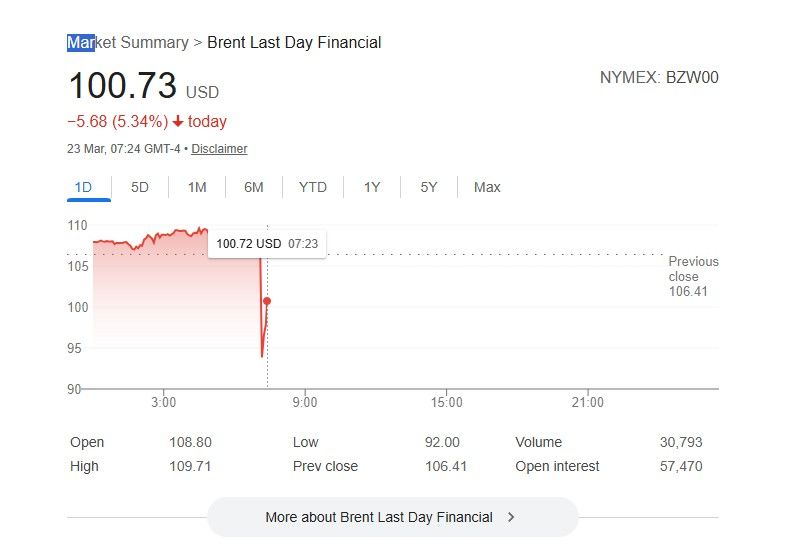This screenshot has height=546, width=801.
Task: Show the 1M price history tab
Action: (197, 187)
